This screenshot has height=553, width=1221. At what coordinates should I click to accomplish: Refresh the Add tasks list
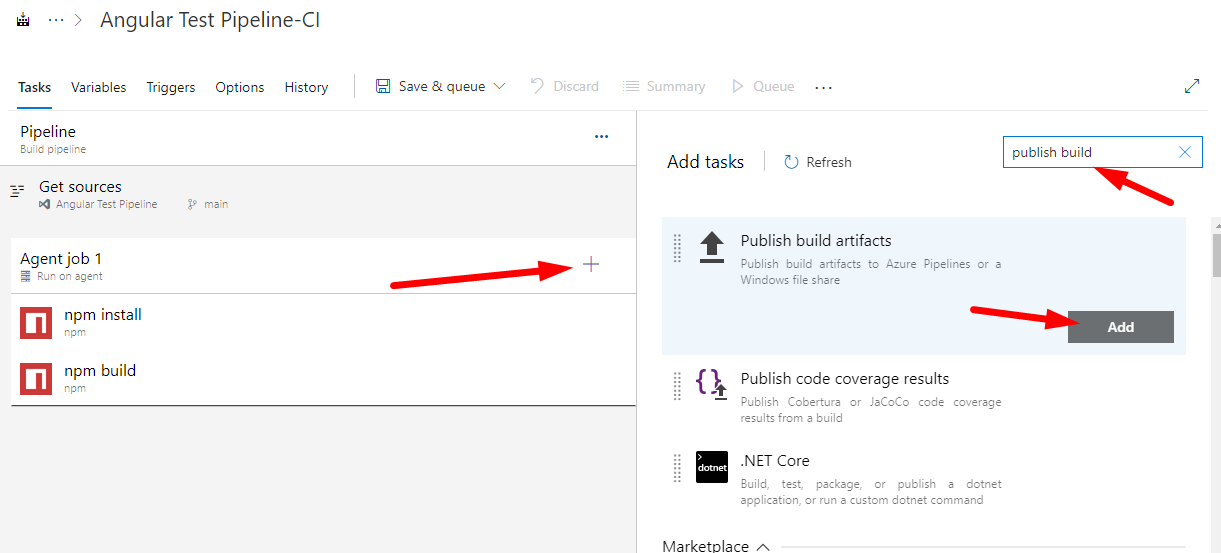(x=817, y=162)
